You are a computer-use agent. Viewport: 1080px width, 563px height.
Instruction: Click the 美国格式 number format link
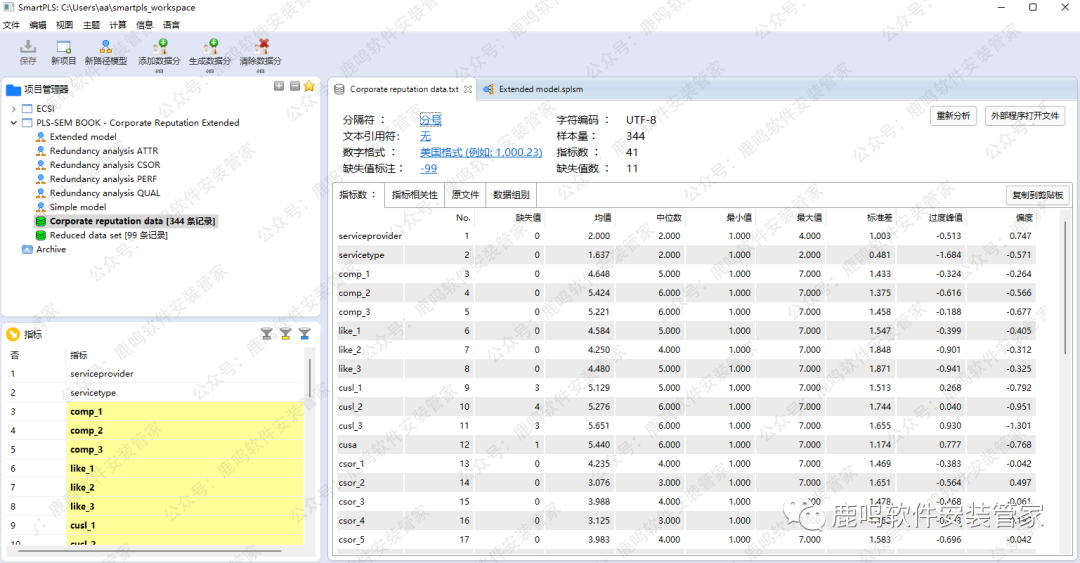tap(480, 152)
